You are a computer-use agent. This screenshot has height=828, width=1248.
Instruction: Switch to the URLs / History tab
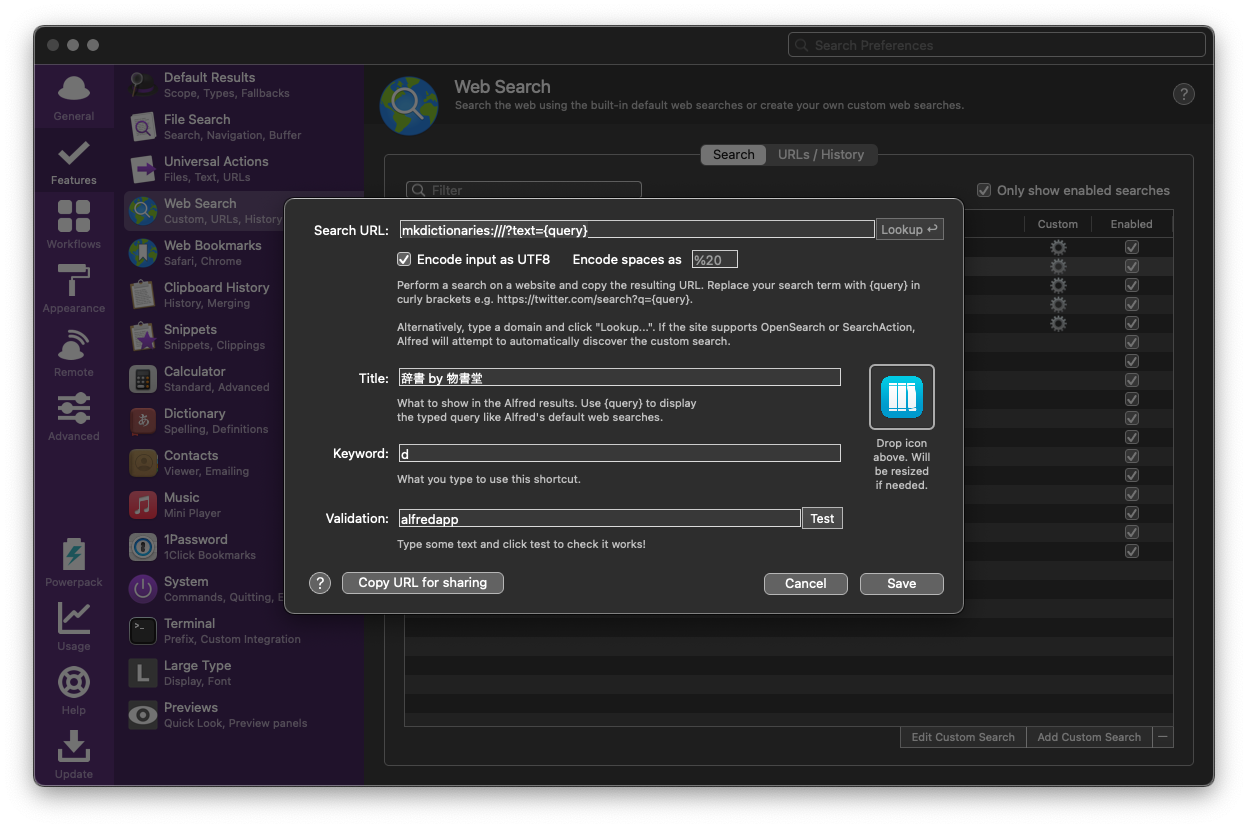[x=821, y=154]
